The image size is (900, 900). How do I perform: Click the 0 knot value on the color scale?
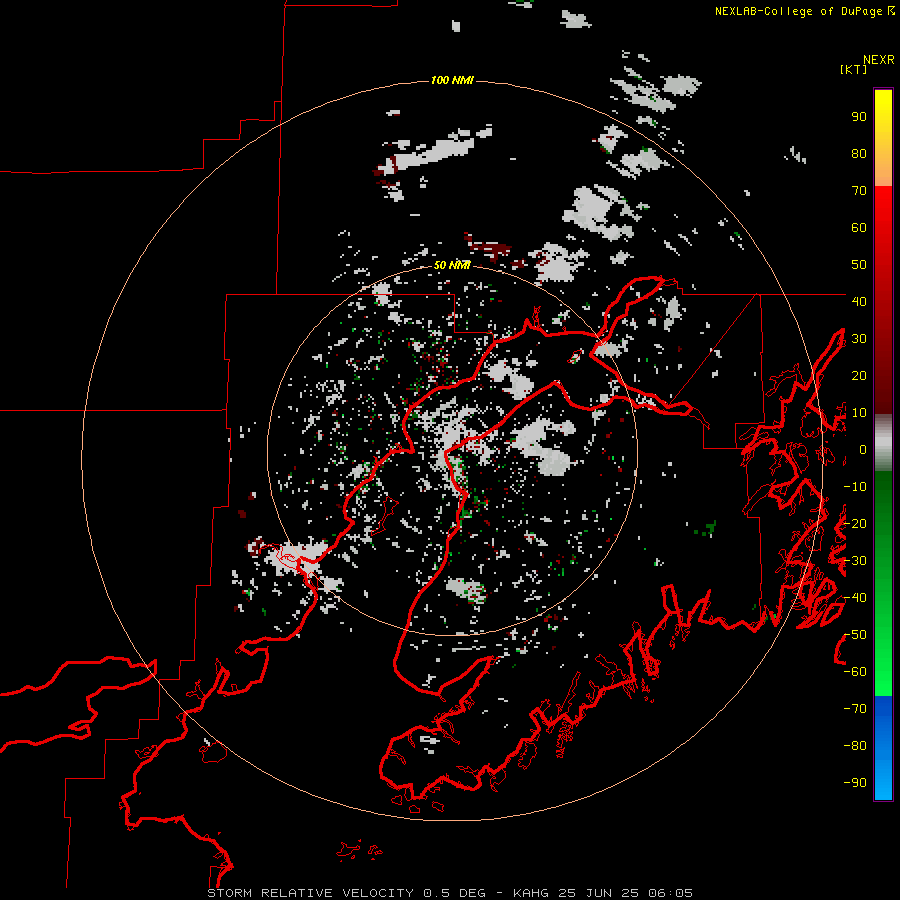tap(863, 450)
